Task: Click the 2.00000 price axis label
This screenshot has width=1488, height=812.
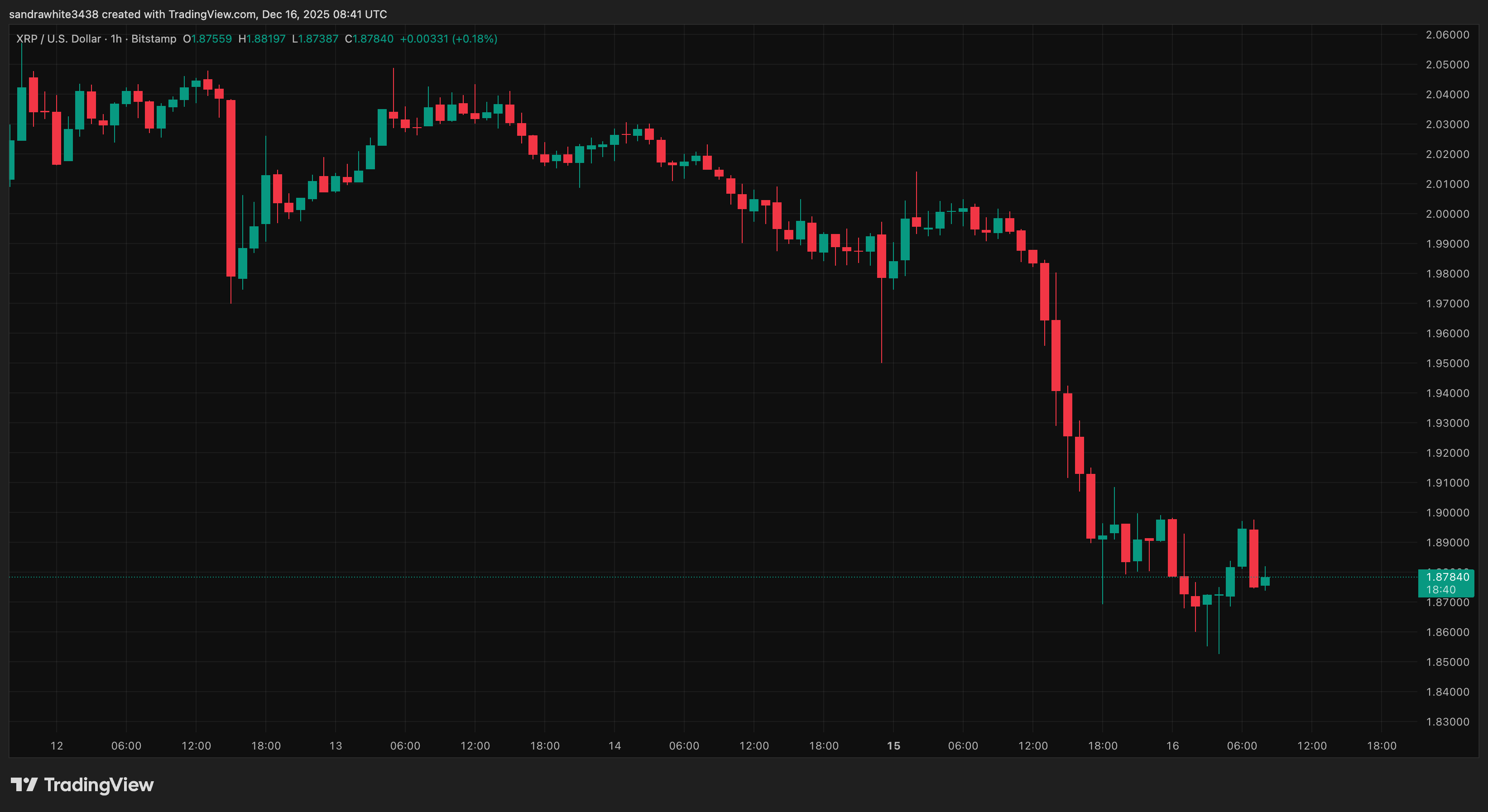Action: 1447,214
